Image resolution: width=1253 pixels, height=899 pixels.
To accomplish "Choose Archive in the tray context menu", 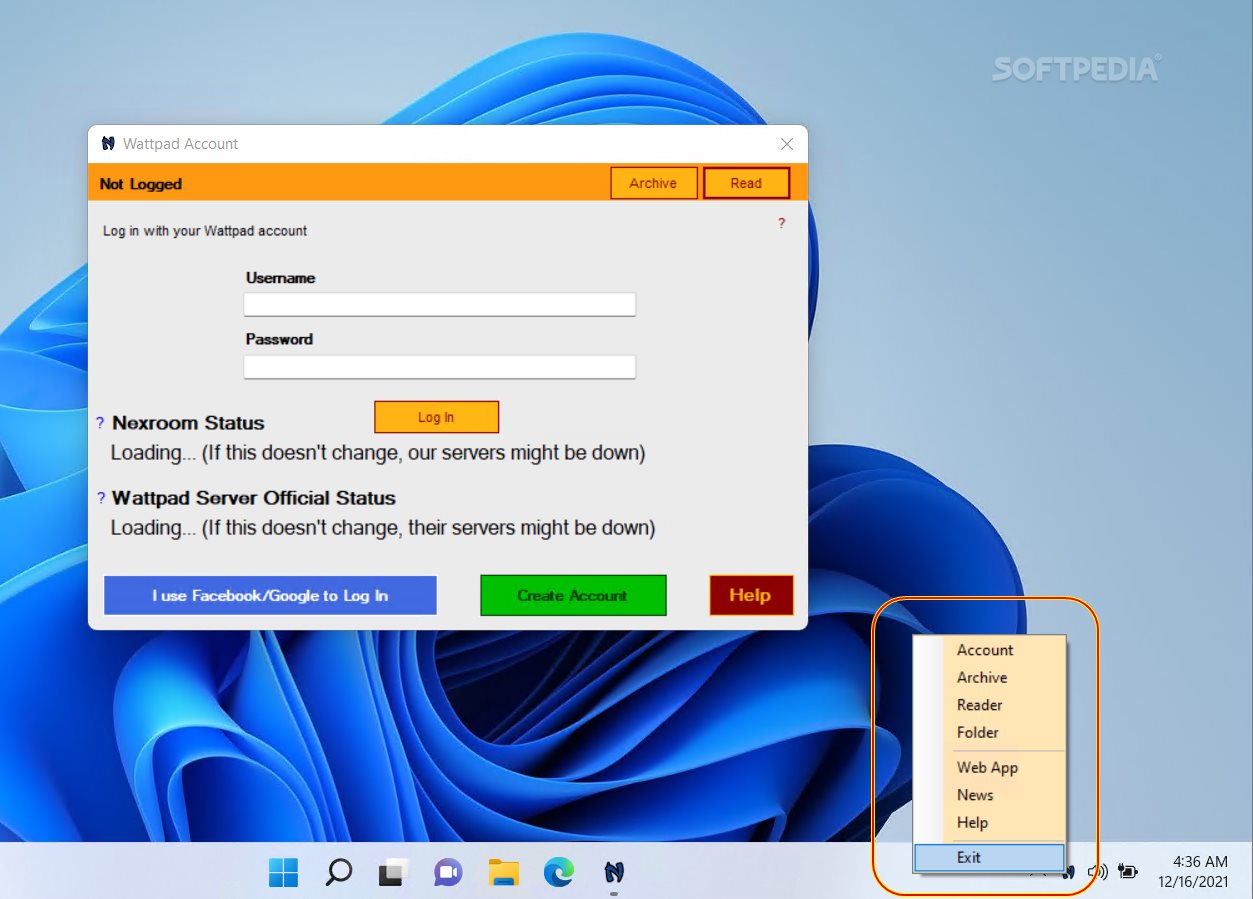I will coord(982,677).
